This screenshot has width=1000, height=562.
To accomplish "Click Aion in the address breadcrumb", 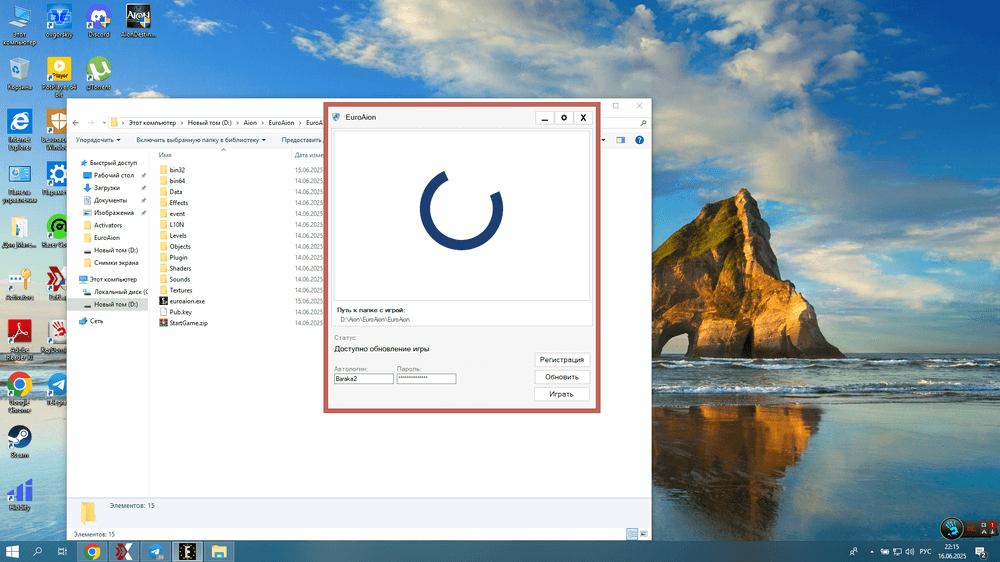I will [x=249, y=122].
